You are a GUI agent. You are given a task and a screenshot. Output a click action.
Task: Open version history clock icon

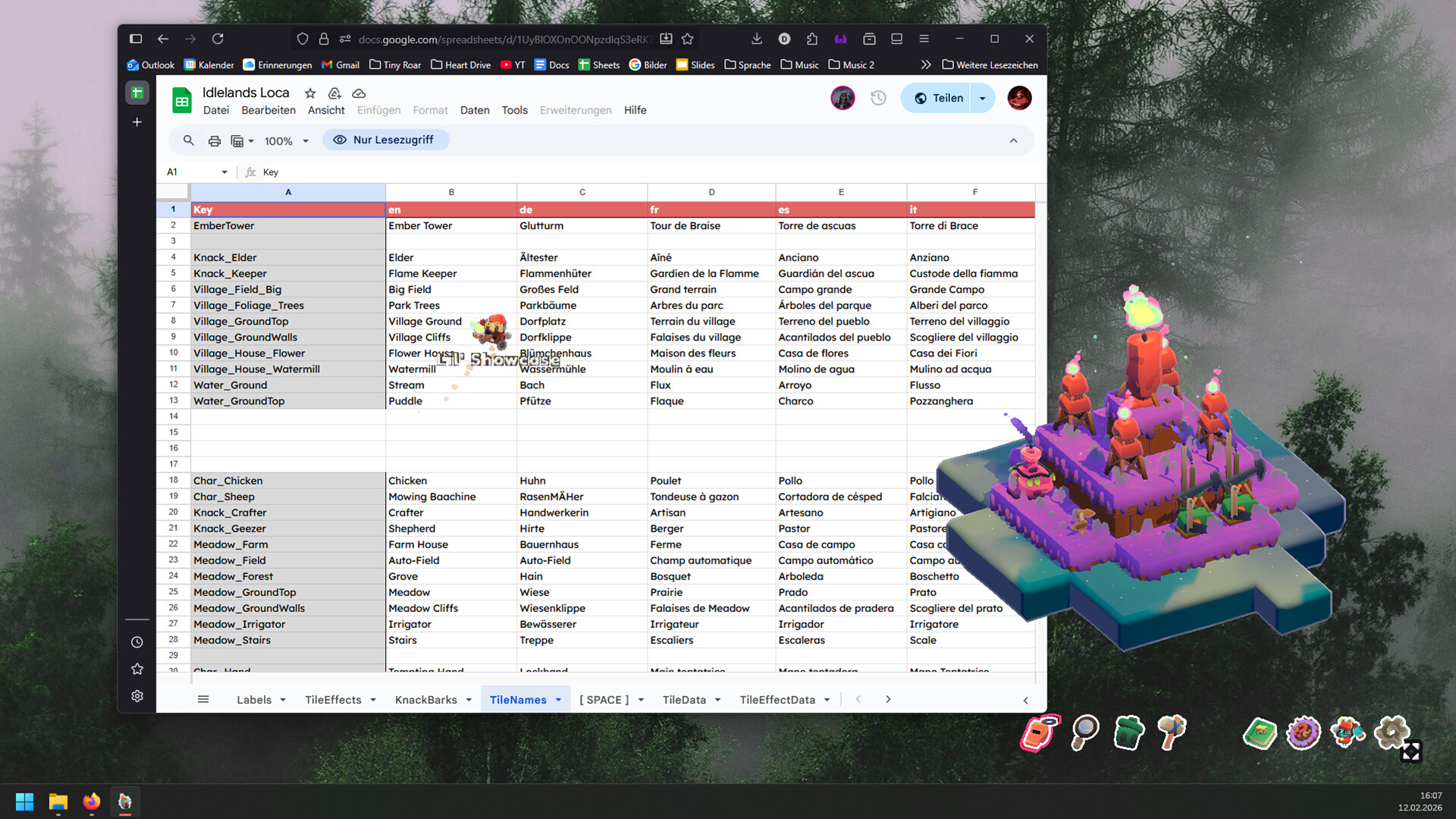click(x=878, y=98)
